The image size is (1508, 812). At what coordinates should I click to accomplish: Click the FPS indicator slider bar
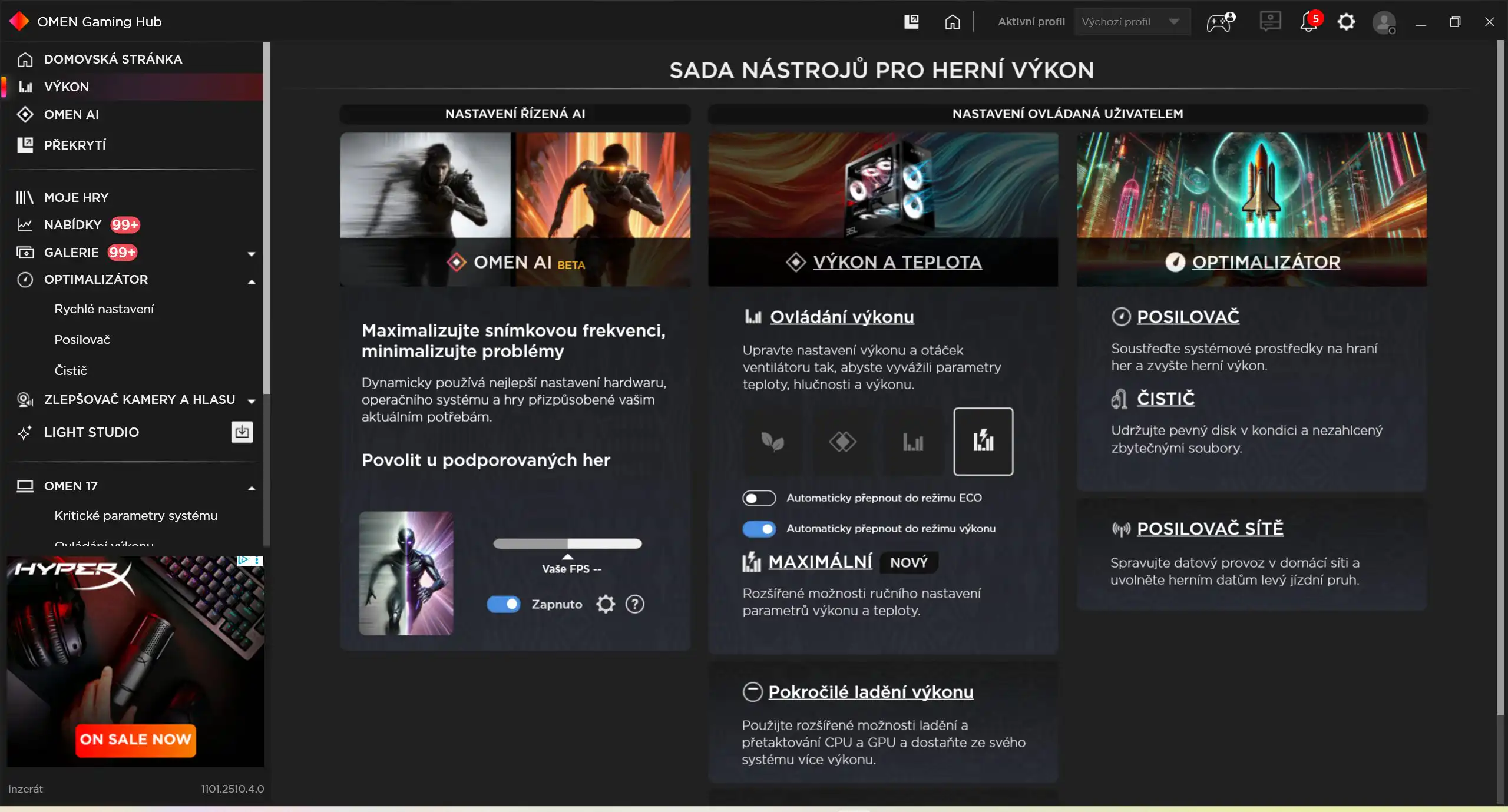pos(567,543)
